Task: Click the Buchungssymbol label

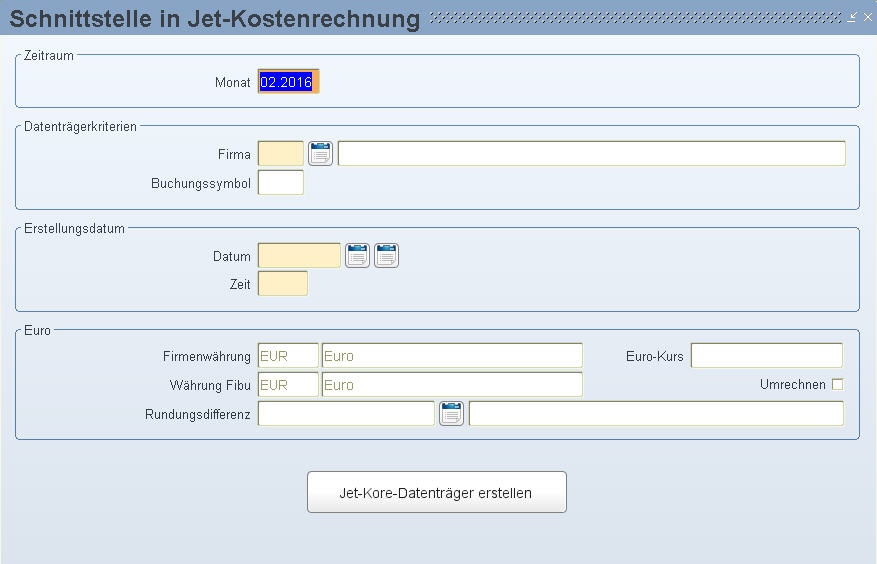Action: point(201,184)
